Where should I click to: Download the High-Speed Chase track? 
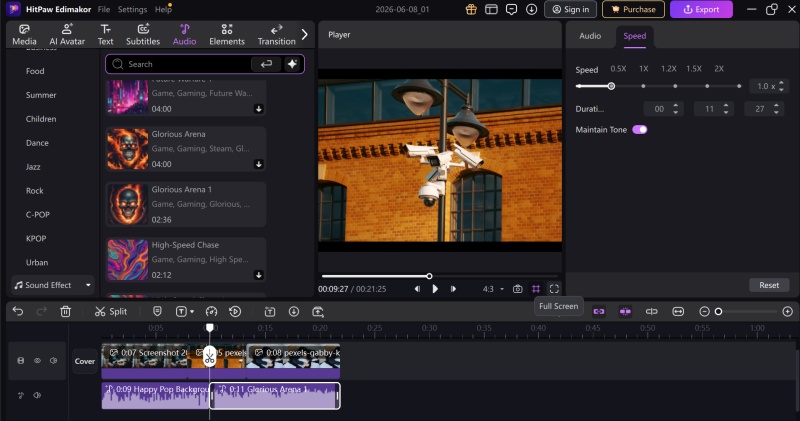259,275
